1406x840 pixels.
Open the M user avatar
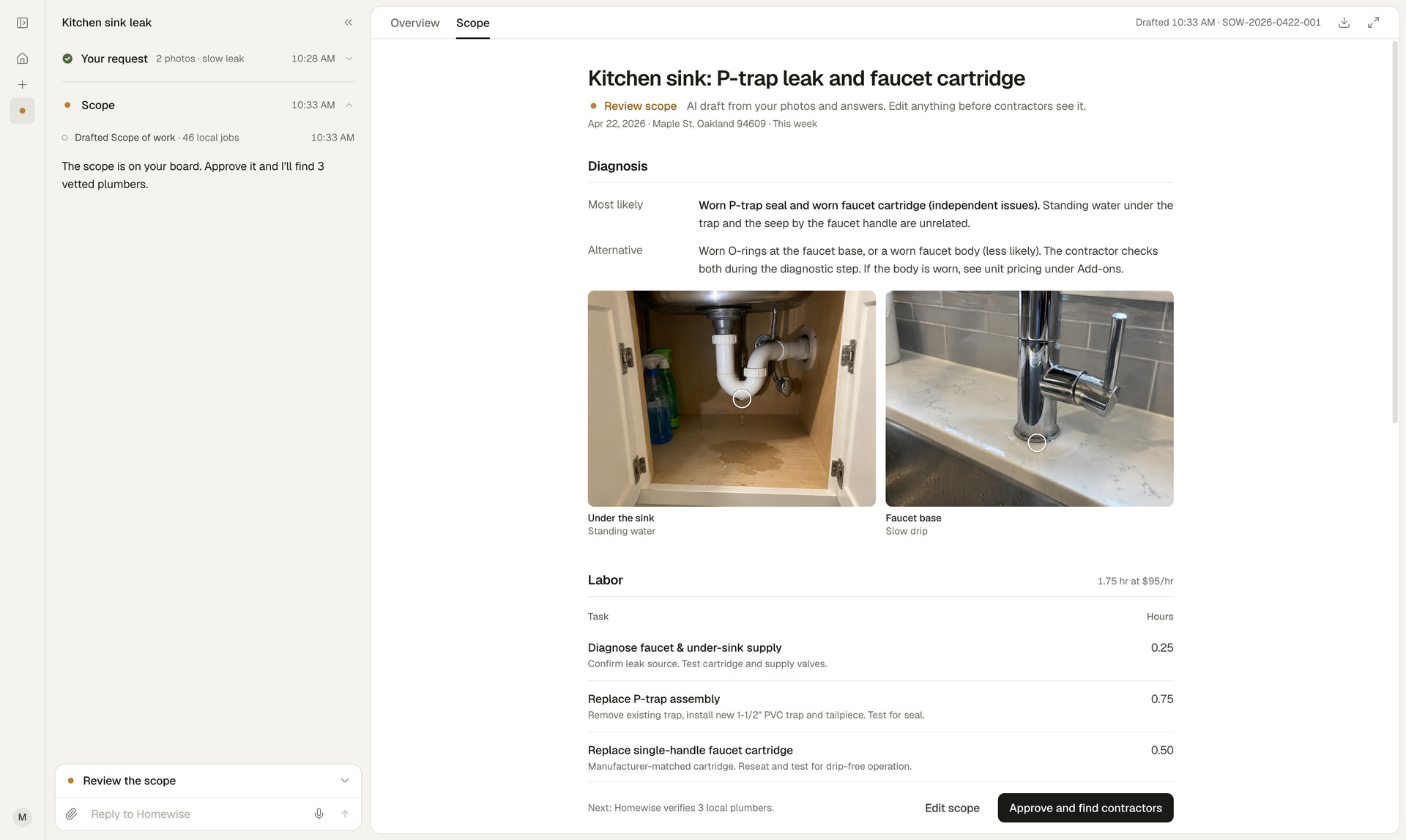click(x=22, y=817)
